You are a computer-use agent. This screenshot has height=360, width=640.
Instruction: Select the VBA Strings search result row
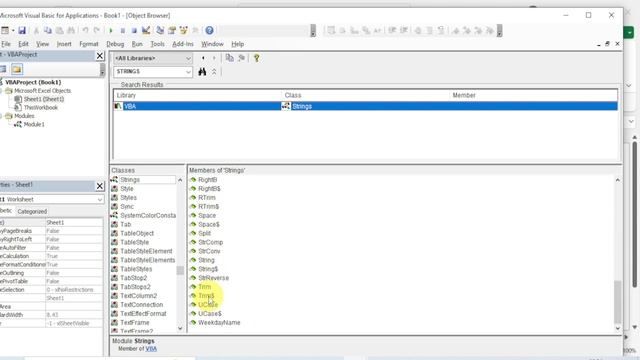click(x=365, y=106)
